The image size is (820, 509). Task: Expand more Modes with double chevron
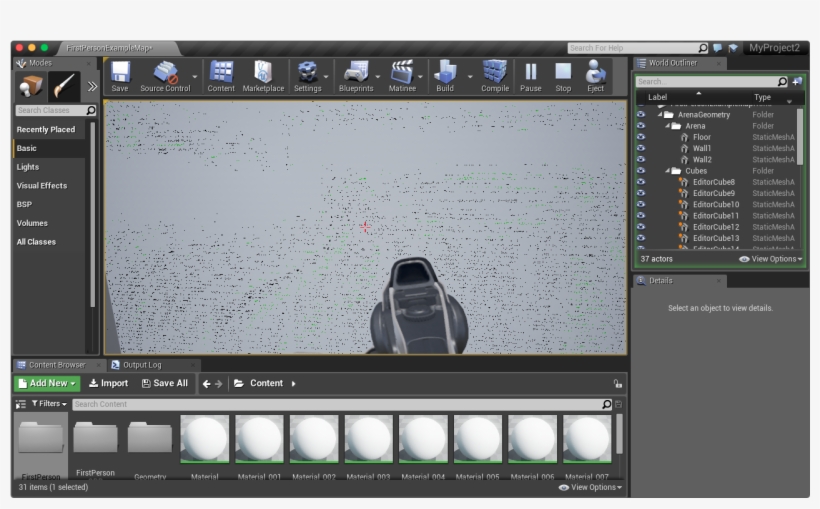(92, 86)
